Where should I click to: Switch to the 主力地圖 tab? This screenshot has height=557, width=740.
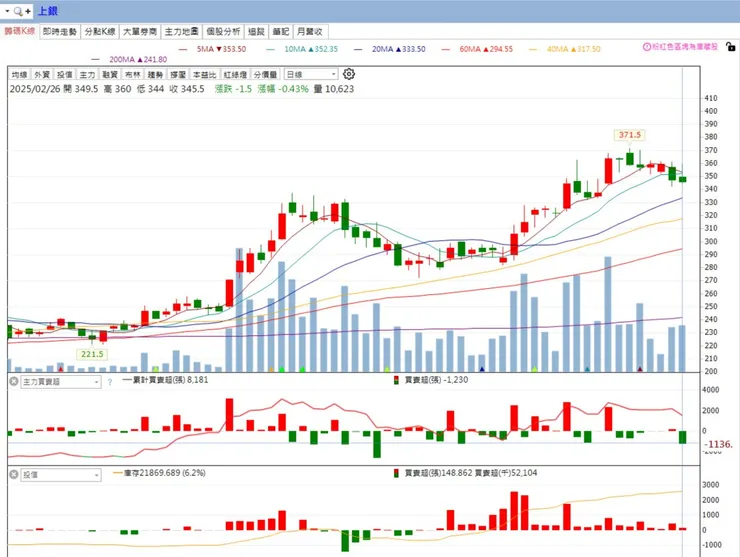pyautogui.click(x=182, y=32)
